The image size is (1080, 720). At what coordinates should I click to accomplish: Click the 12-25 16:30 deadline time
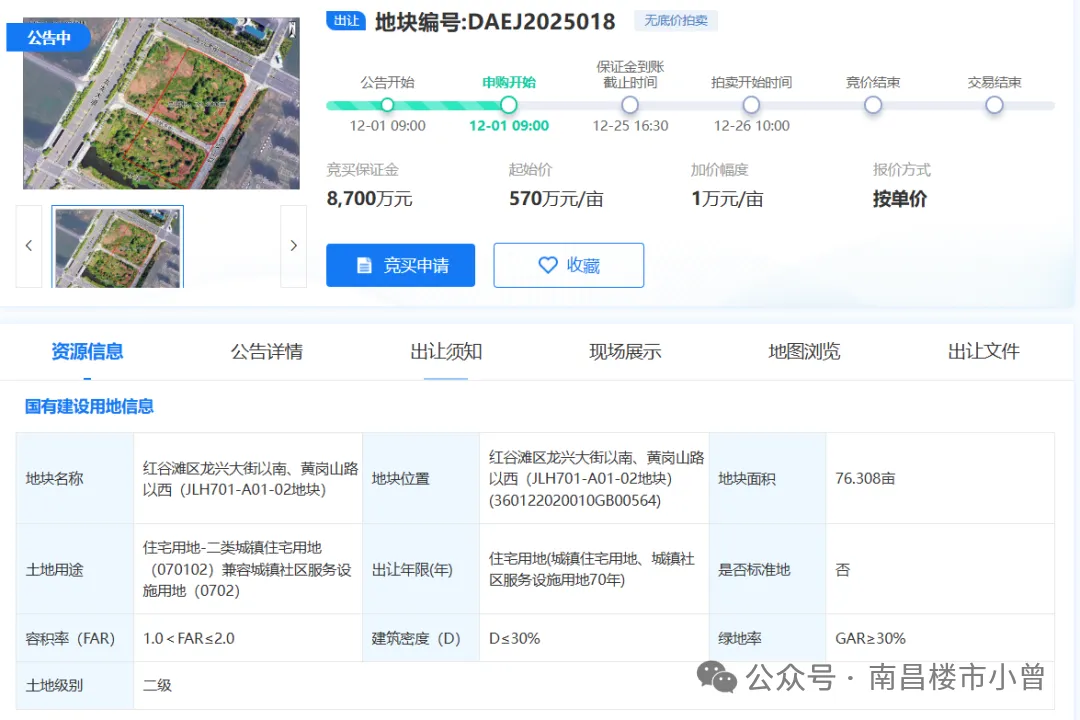[630, 126]
